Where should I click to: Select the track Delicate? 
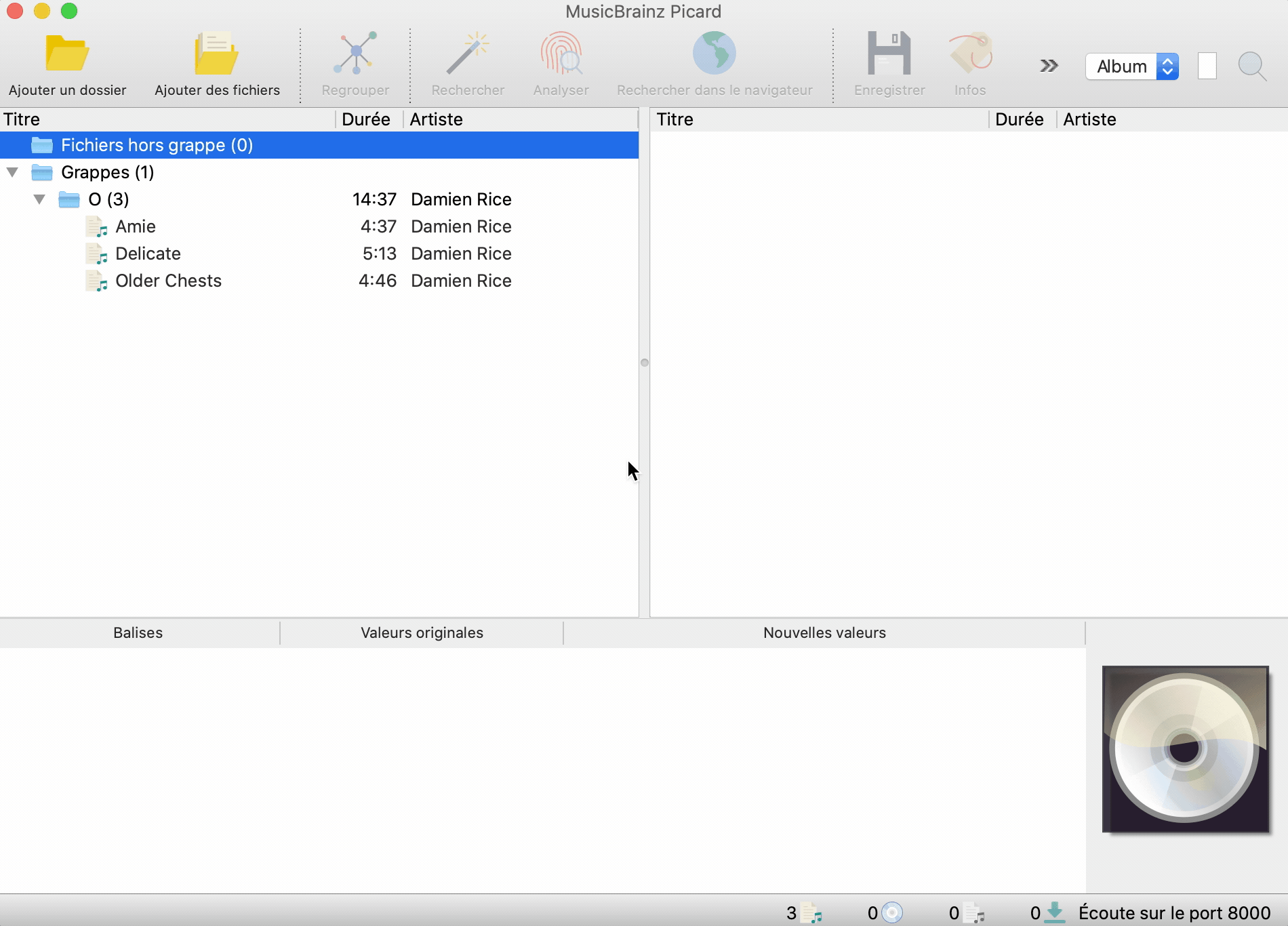click(319, 254)
